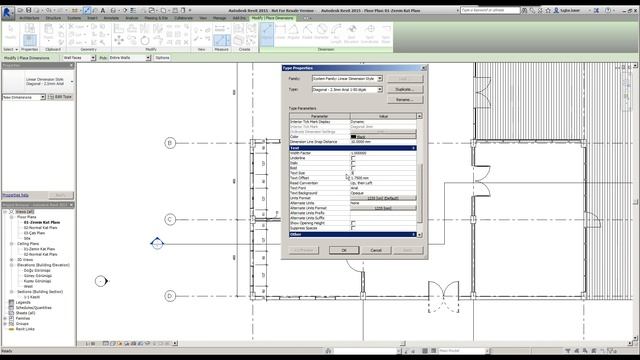Select the Arc Length dimension tool
Screen dimensions: 640x360
336,33
